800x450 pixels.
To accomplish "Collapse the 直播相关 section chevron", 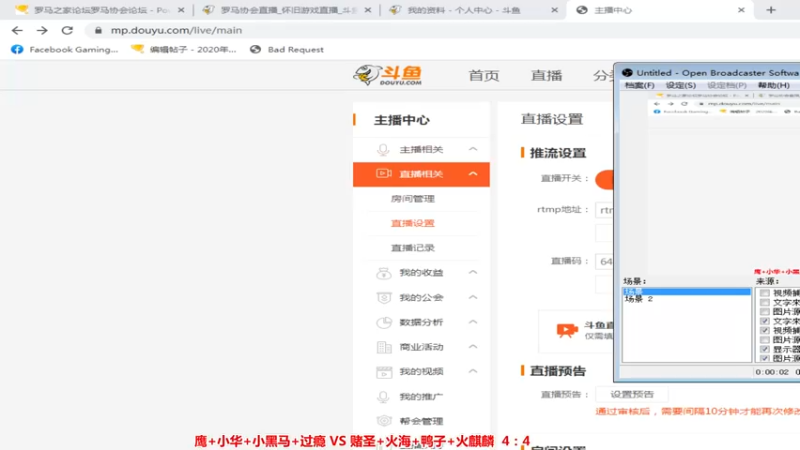I will click(473, 174).
